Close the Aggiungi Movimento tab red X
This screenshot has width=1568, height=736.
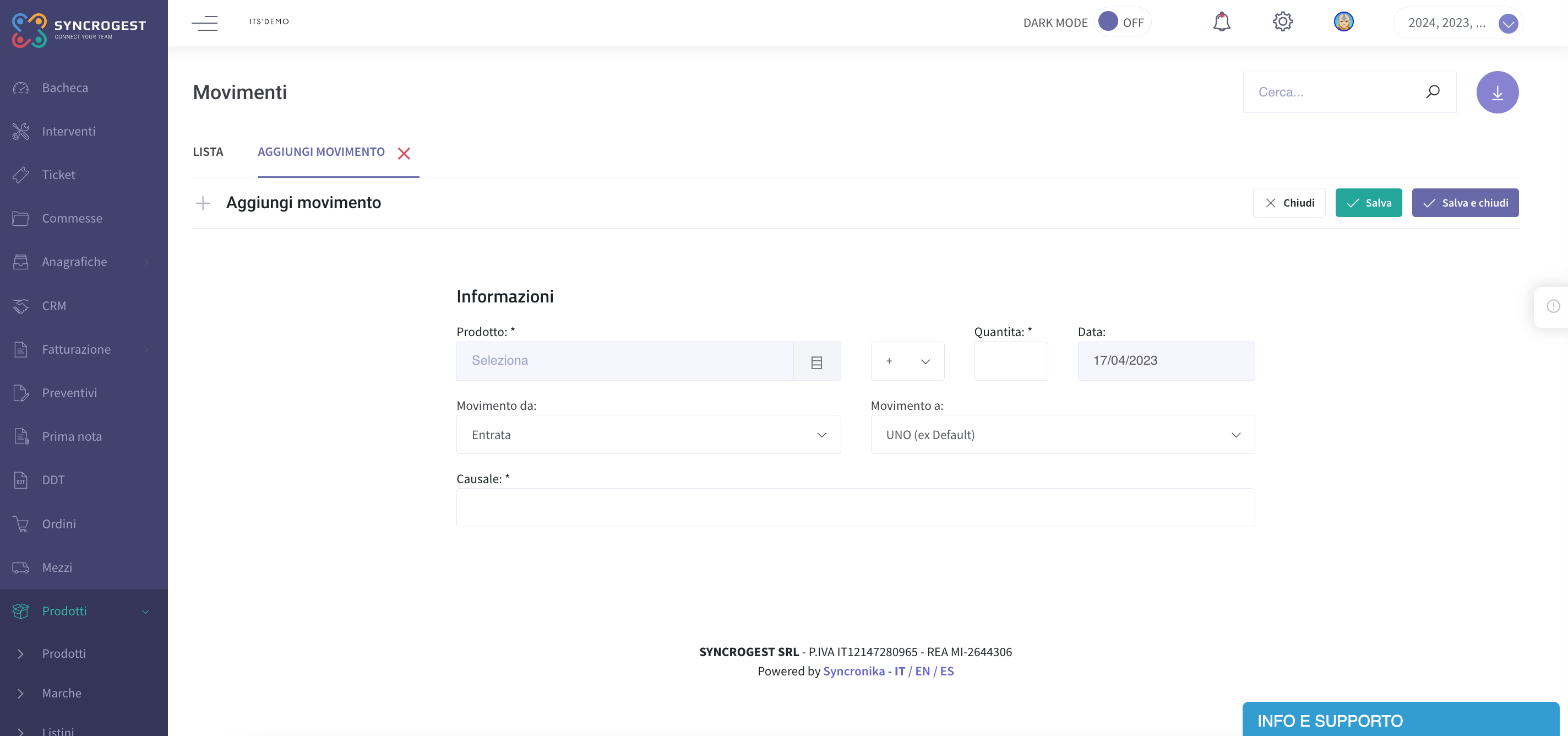(404, 154)
